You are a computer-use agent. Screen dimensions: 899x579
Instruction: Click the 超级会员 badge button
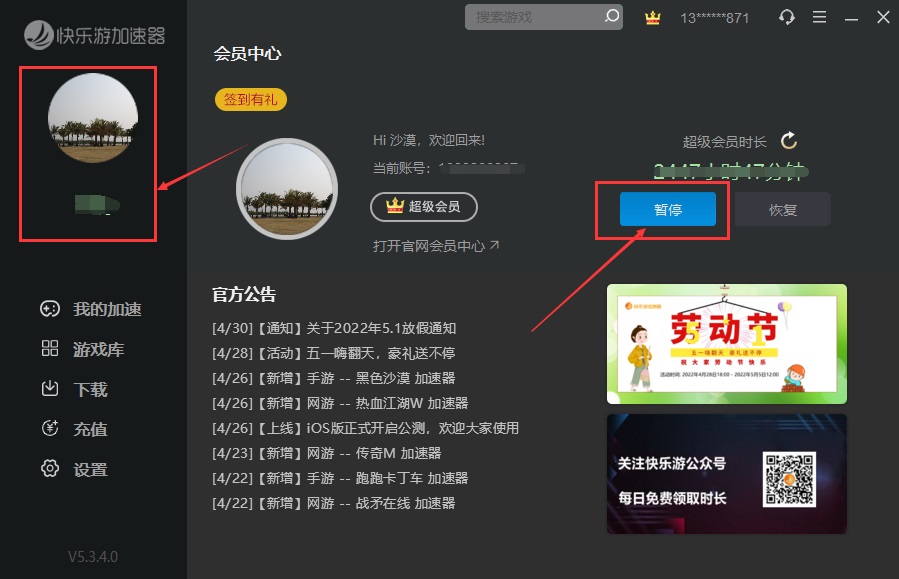click(x=424, y=206)
